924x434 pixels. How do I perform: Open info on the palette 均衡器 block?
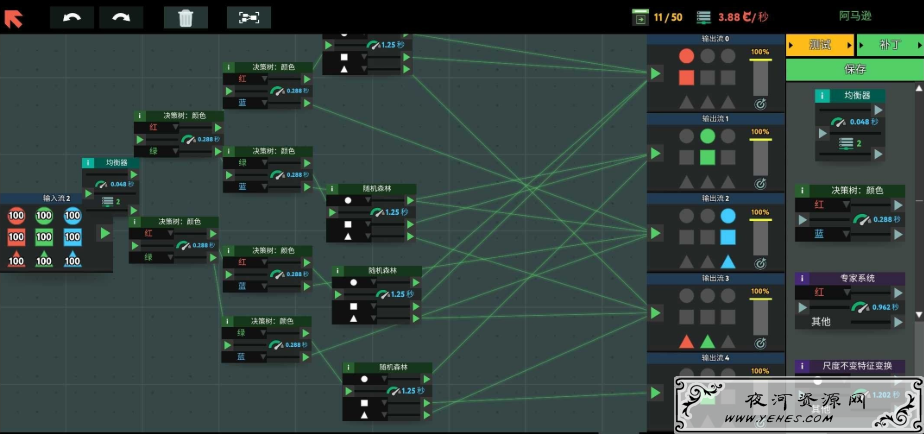click(x=821, y=96)
